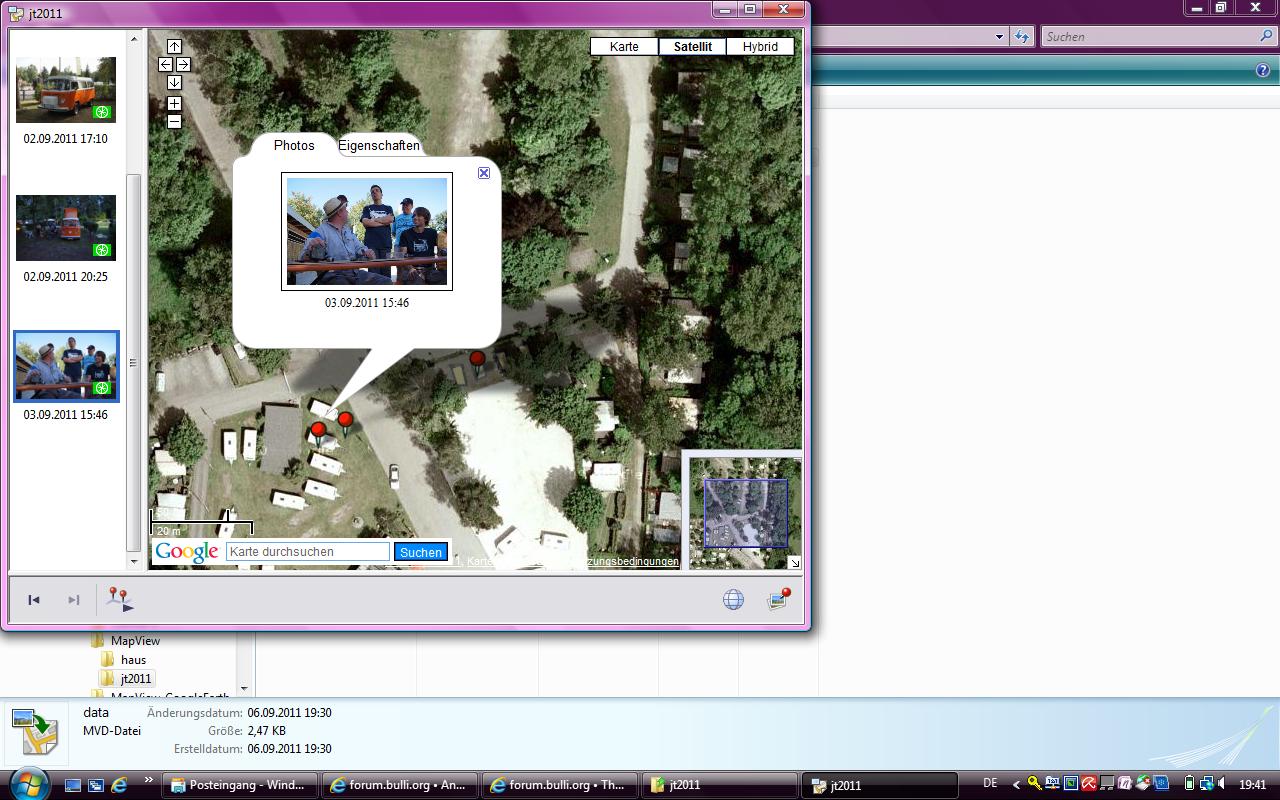Open the Eigenschaften tab in info bubble

coord(379,146)
